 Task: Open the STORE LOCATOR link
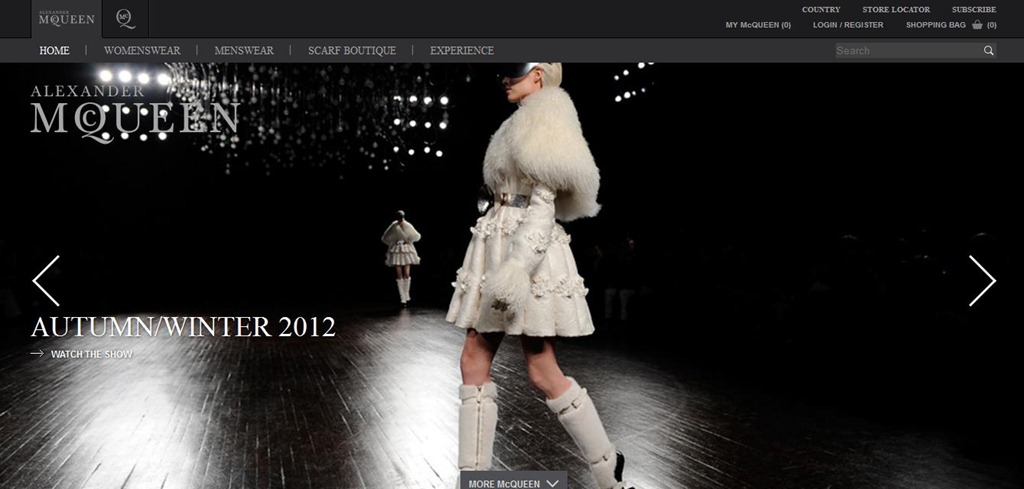896,10
